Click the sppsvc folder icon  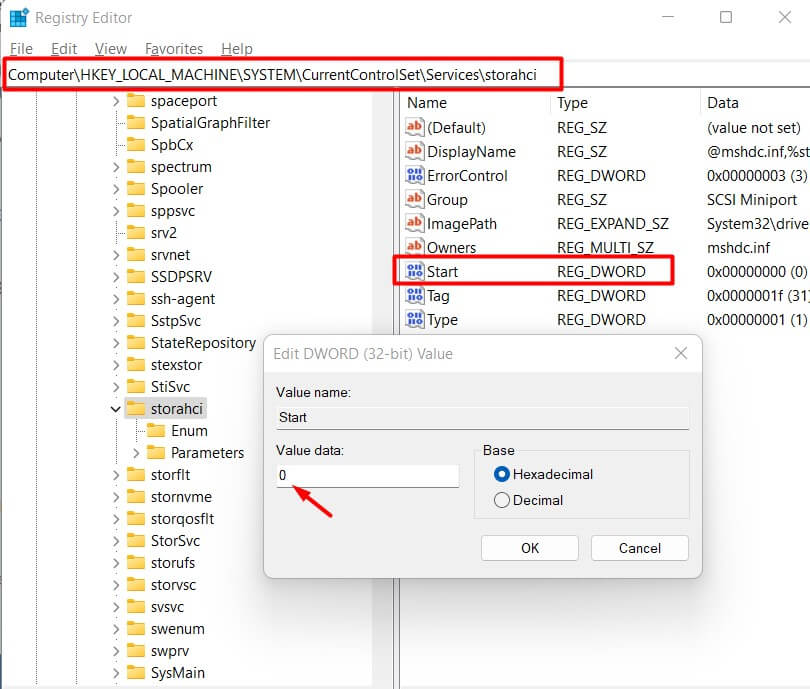coord(136,211)
